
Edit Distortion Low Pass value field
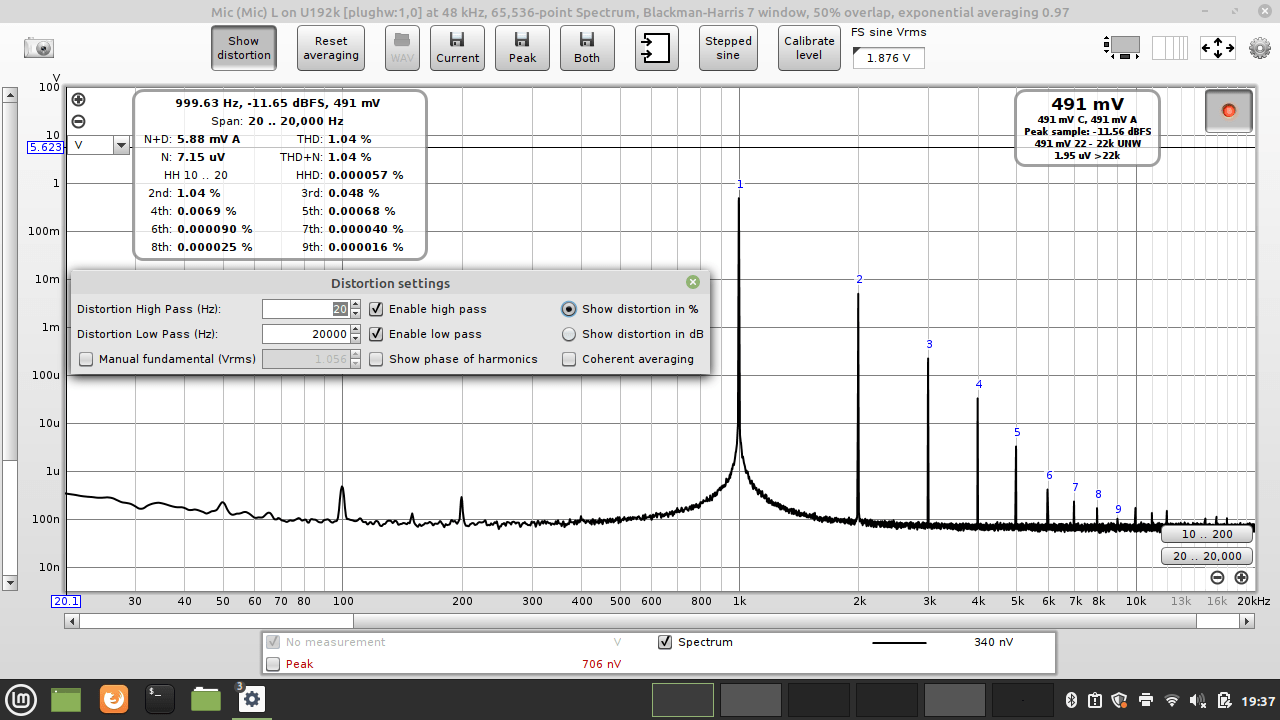point(305,334)
